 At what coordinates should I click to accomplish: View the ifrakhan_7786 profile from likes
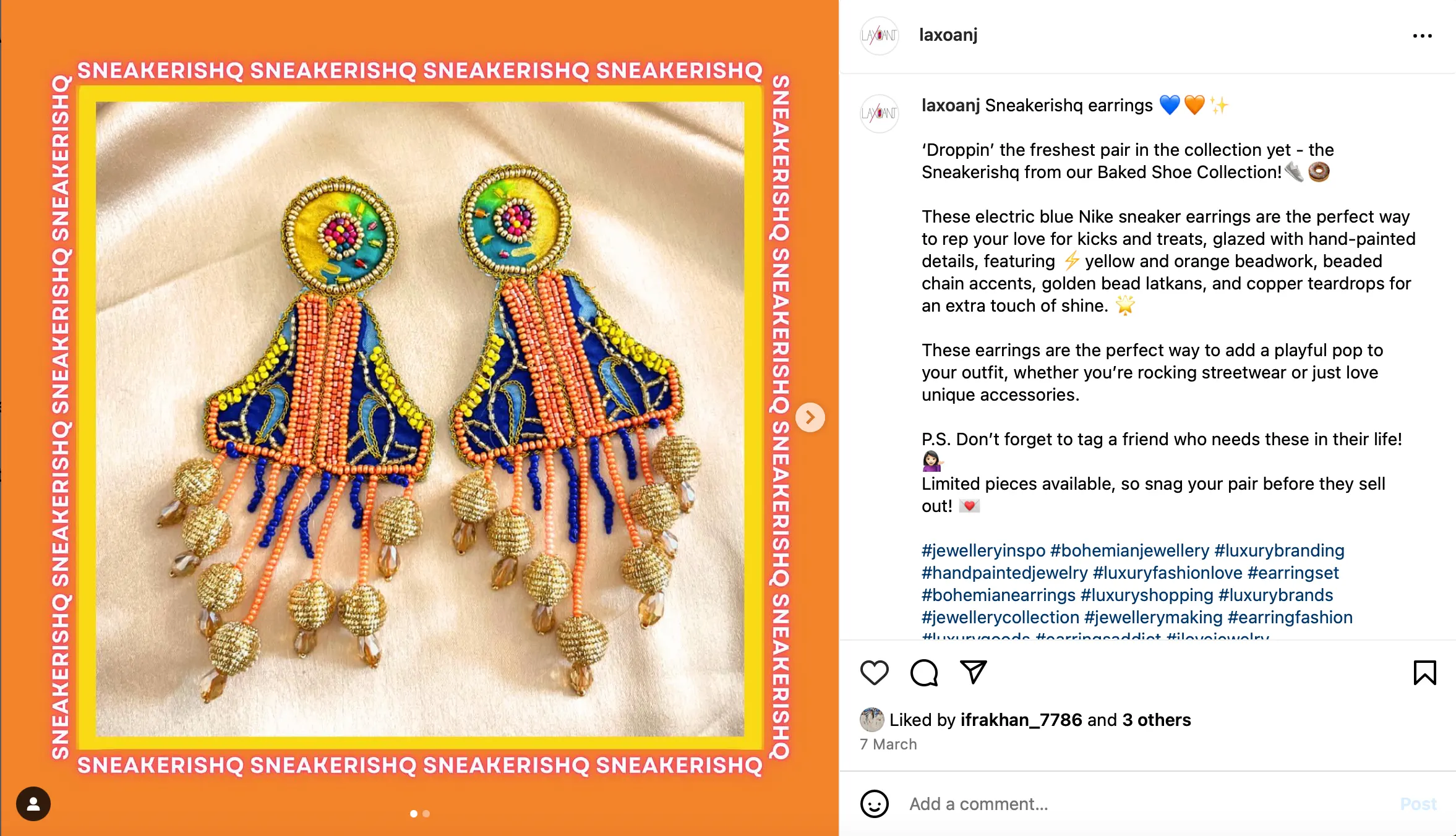(1021, 720)
